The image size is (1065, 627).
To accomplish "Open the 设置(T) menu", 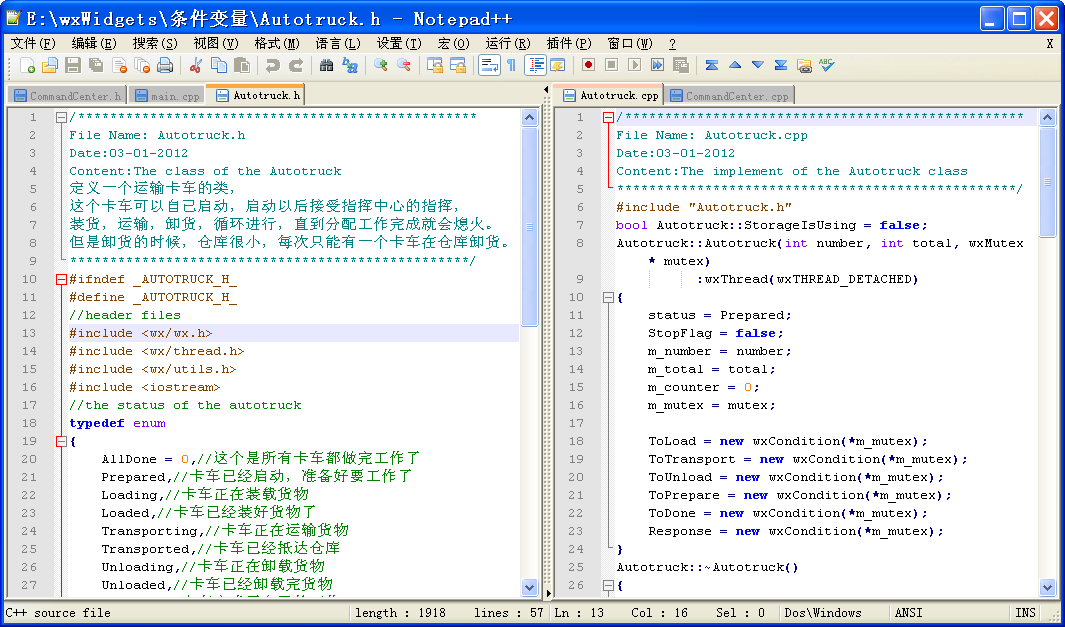I will [399, 43].
